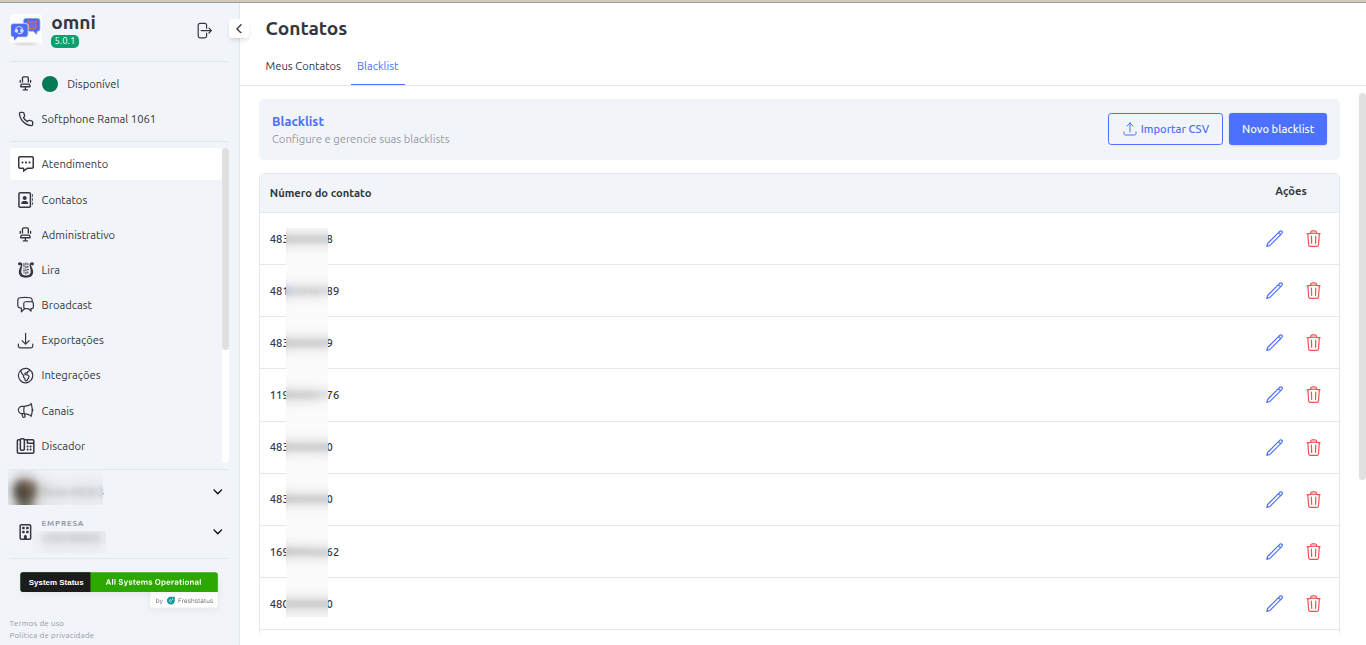Click the Termos de uso link
1366x645 pixels.
pos(36,623)
